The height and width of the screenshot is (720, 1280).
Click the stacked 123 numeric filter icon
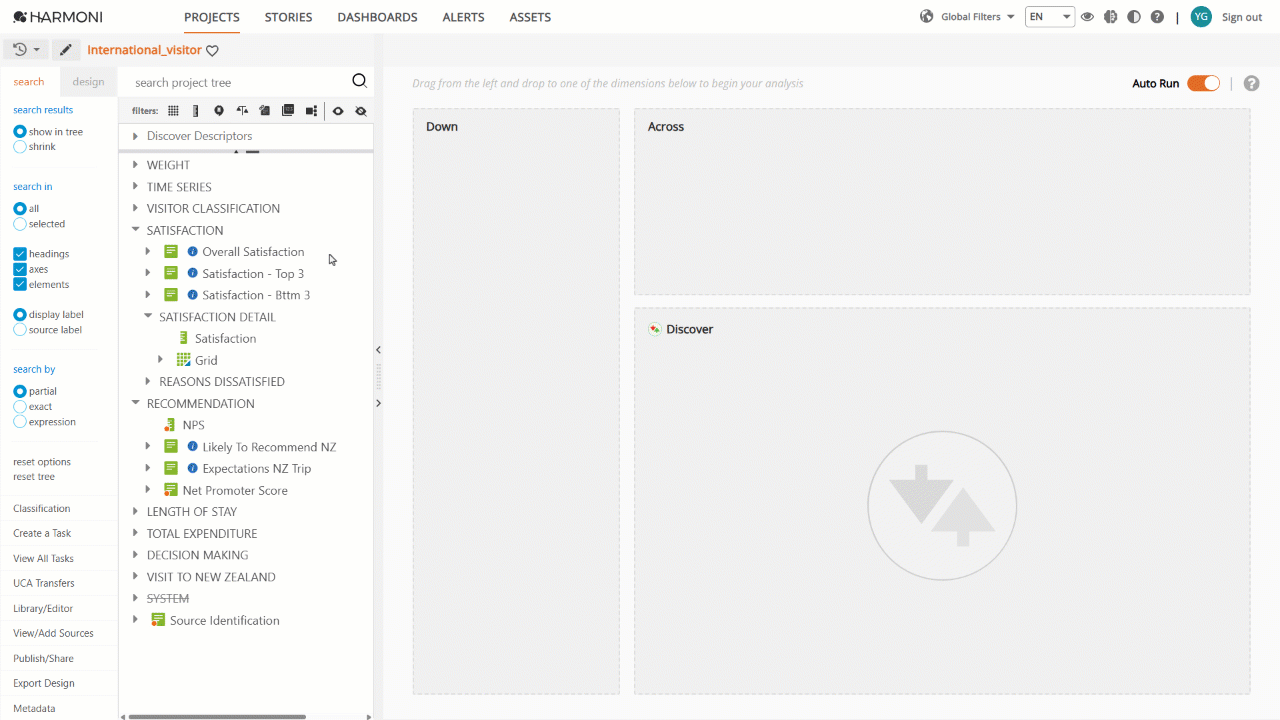pyautogui.click(x=288, y=111)
